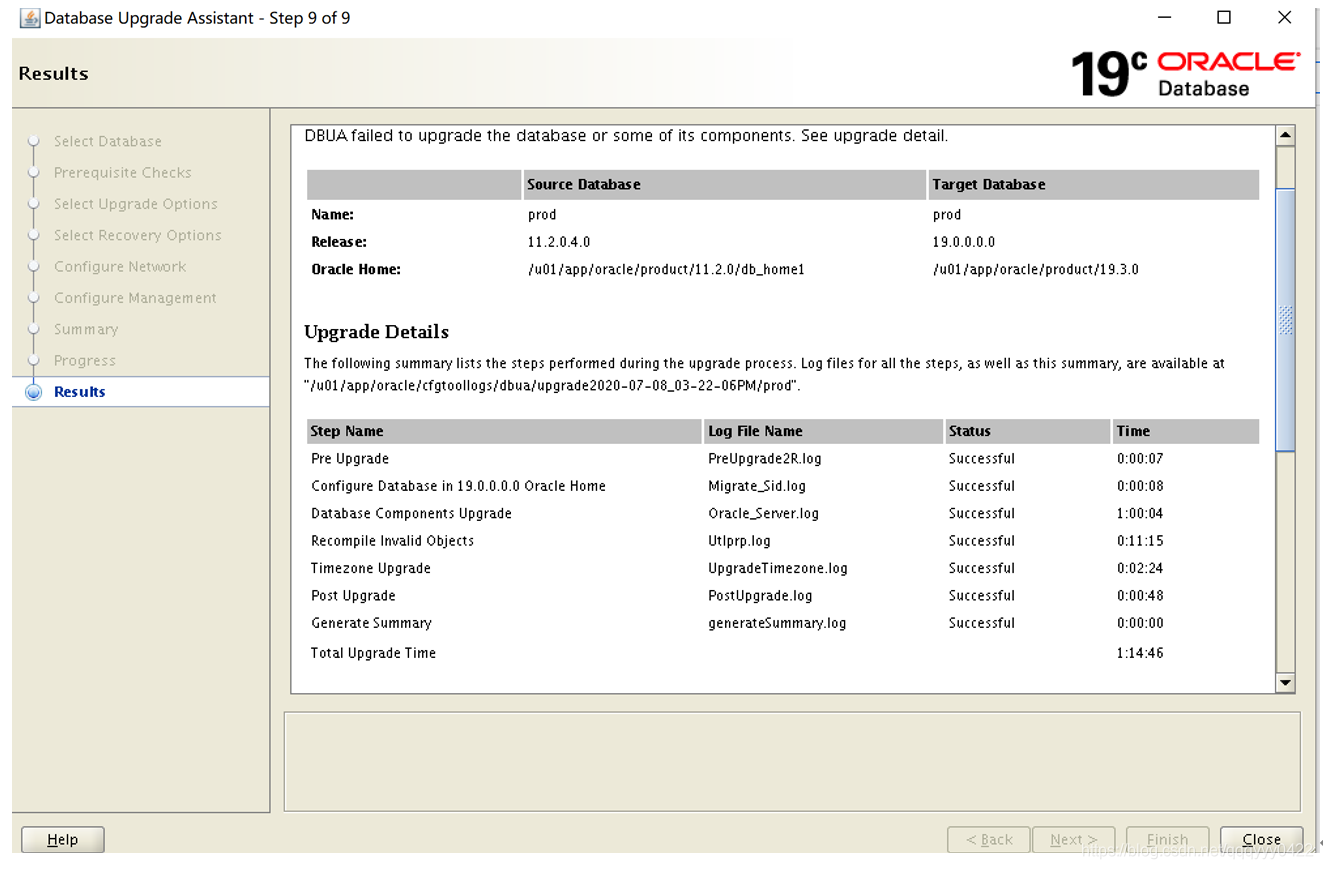Click time value 0:11:15
The height and width of the screenshot is (869, 1323).
click(1140, 541)
